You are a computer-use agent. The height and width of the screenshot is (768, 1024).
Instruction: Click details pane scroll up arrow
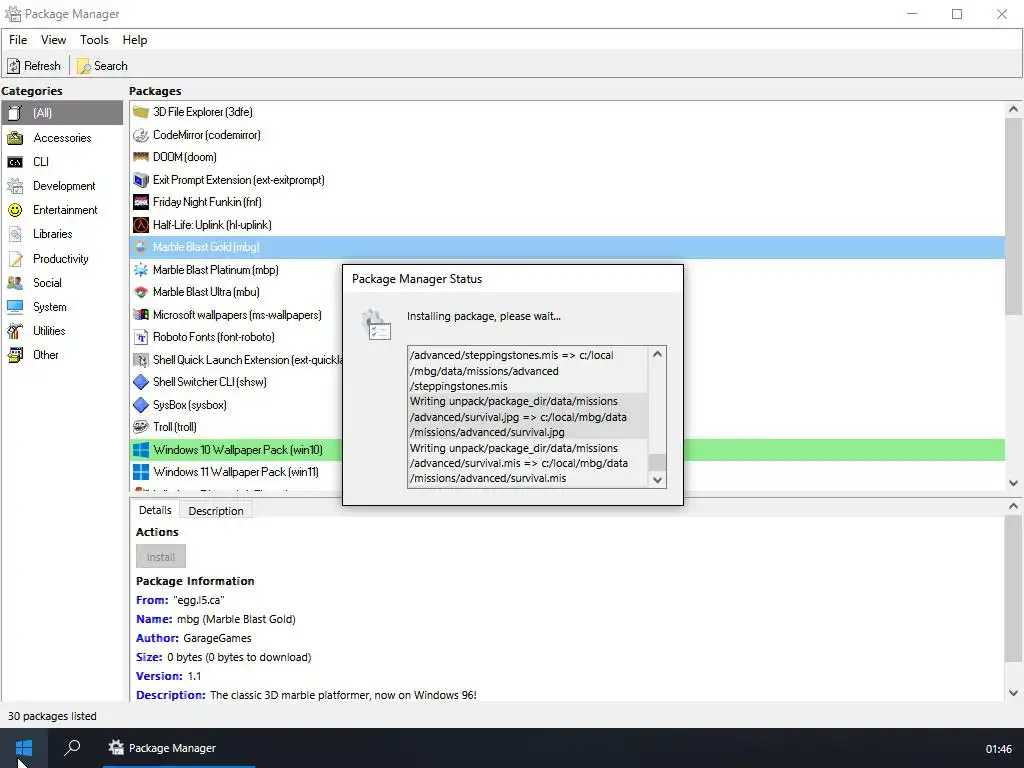click(x=1014, y=506)
